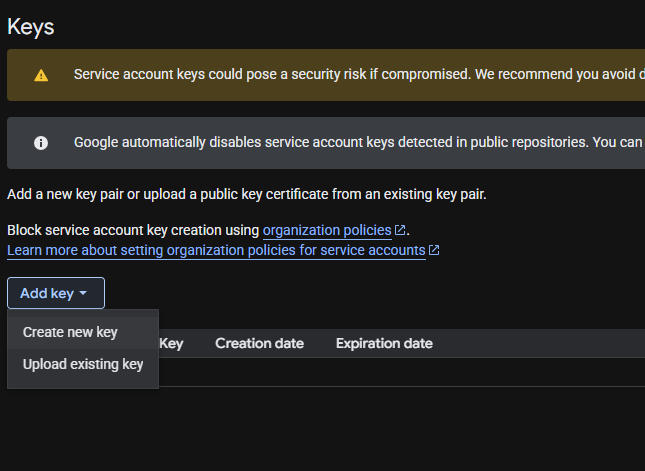Click the service account keys security warning text
The width and height of the screenshot is (645, 471).
click(359, 74)
